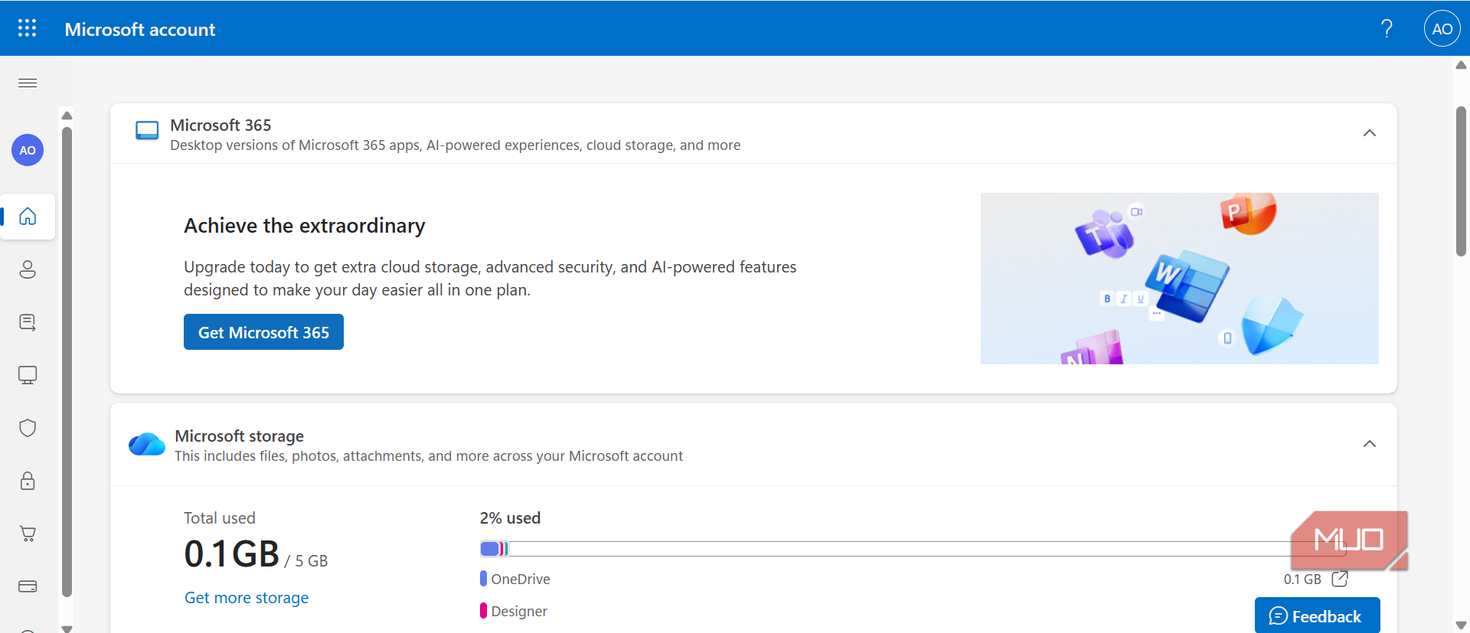Open the AO account avatar in header
The image size is (1470, 633).
tap(1442, 29)
